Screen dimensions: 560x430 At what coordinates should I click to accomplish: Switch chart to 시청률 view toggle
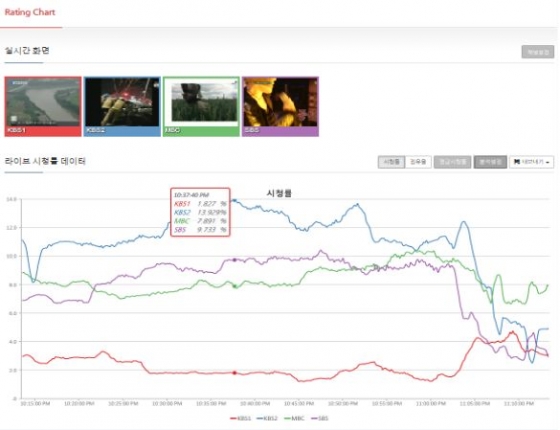pyautogui.click(x=391, y=162)
